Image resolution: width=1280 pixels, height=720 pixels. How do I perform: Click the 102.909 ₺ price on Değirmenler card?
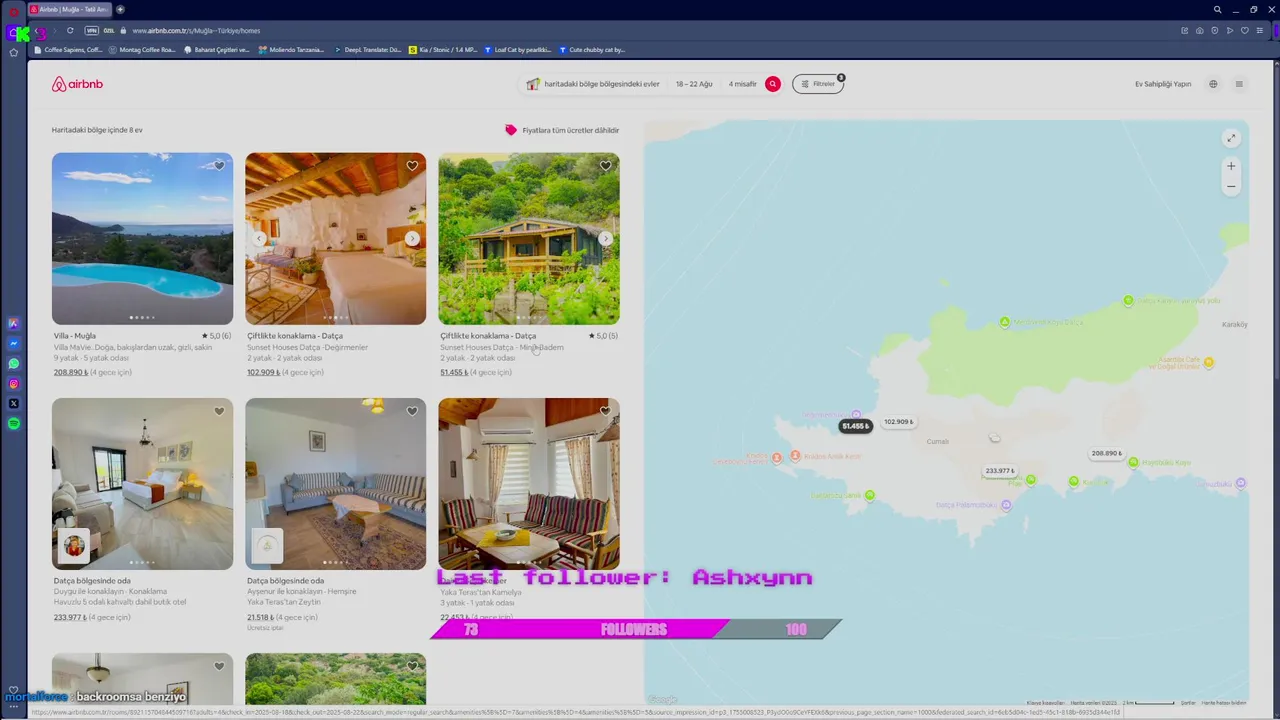(264, 372)
